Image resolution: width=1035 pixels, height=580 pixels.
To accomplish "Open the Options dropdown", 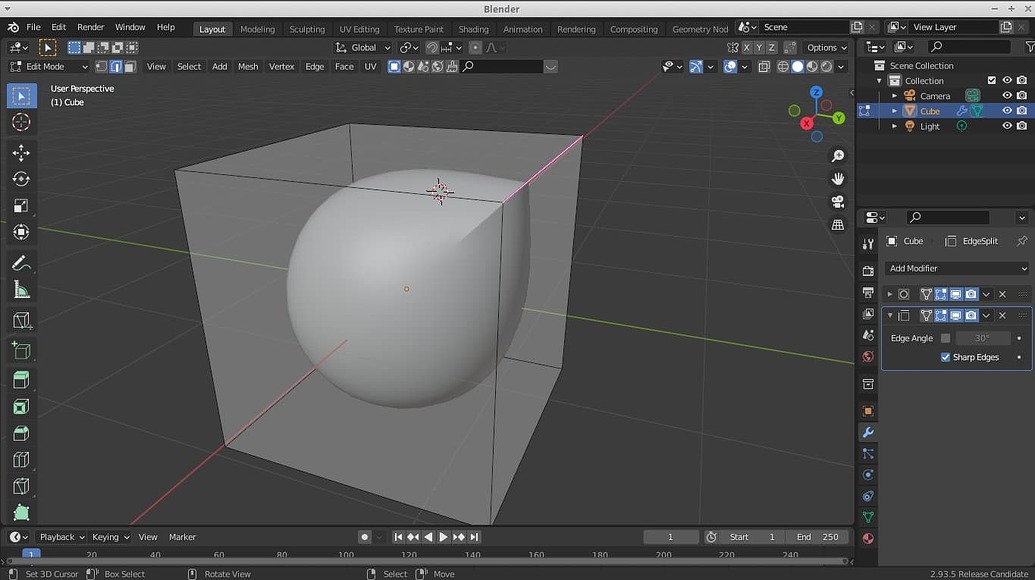I will 826,48.
